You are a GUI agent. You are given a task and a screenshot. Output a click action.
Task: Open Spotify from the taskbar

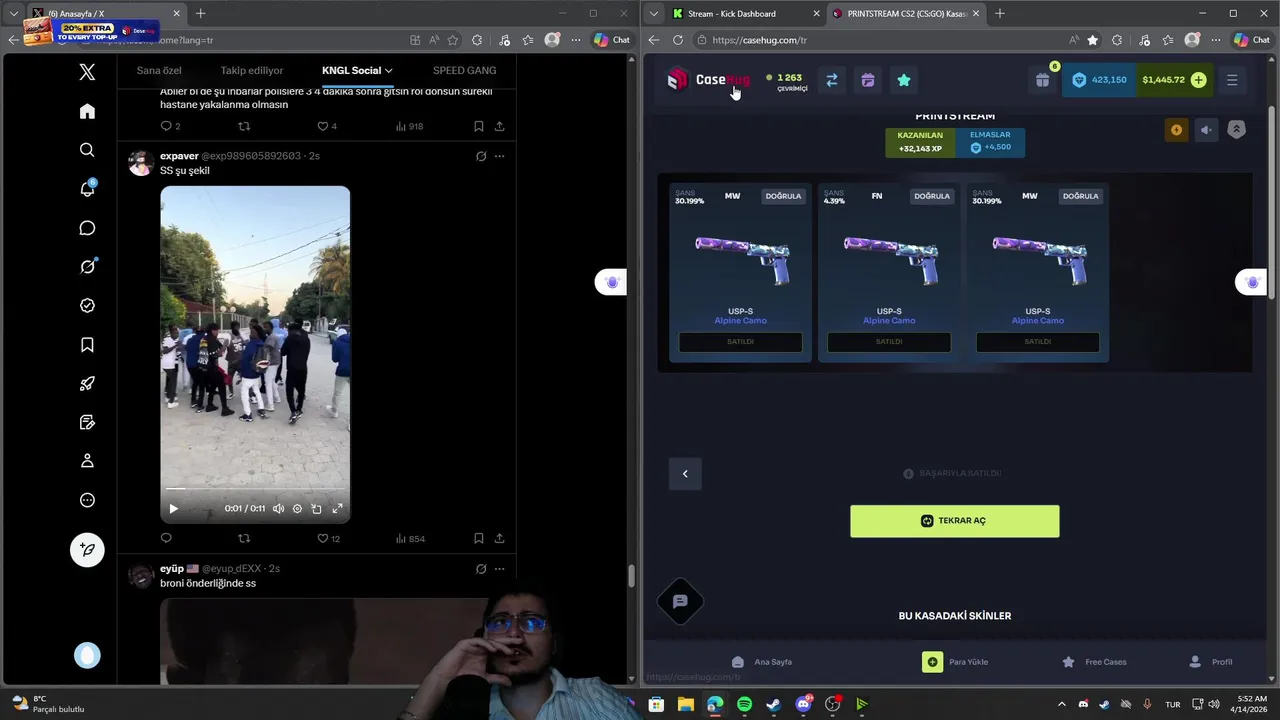(x=744, y=705)
